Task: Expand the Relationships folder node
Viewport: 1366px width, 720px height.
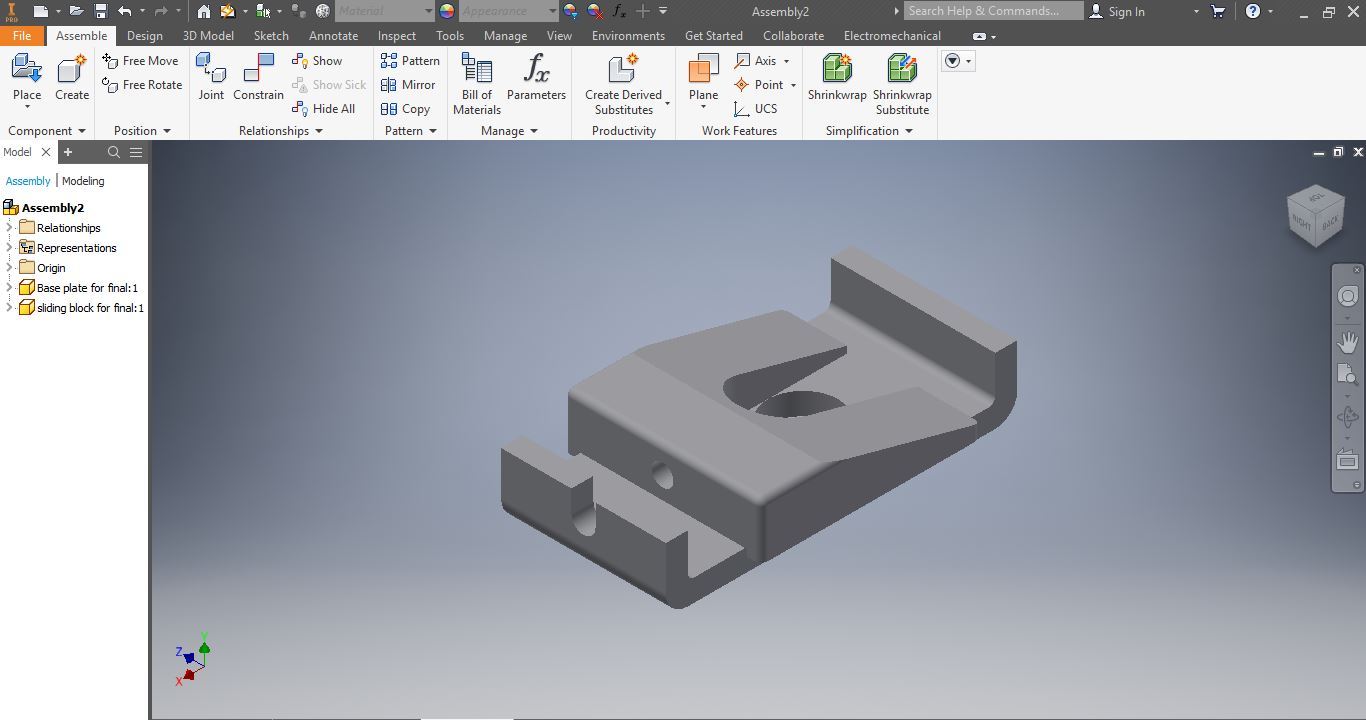Action: tap(9, 228)
